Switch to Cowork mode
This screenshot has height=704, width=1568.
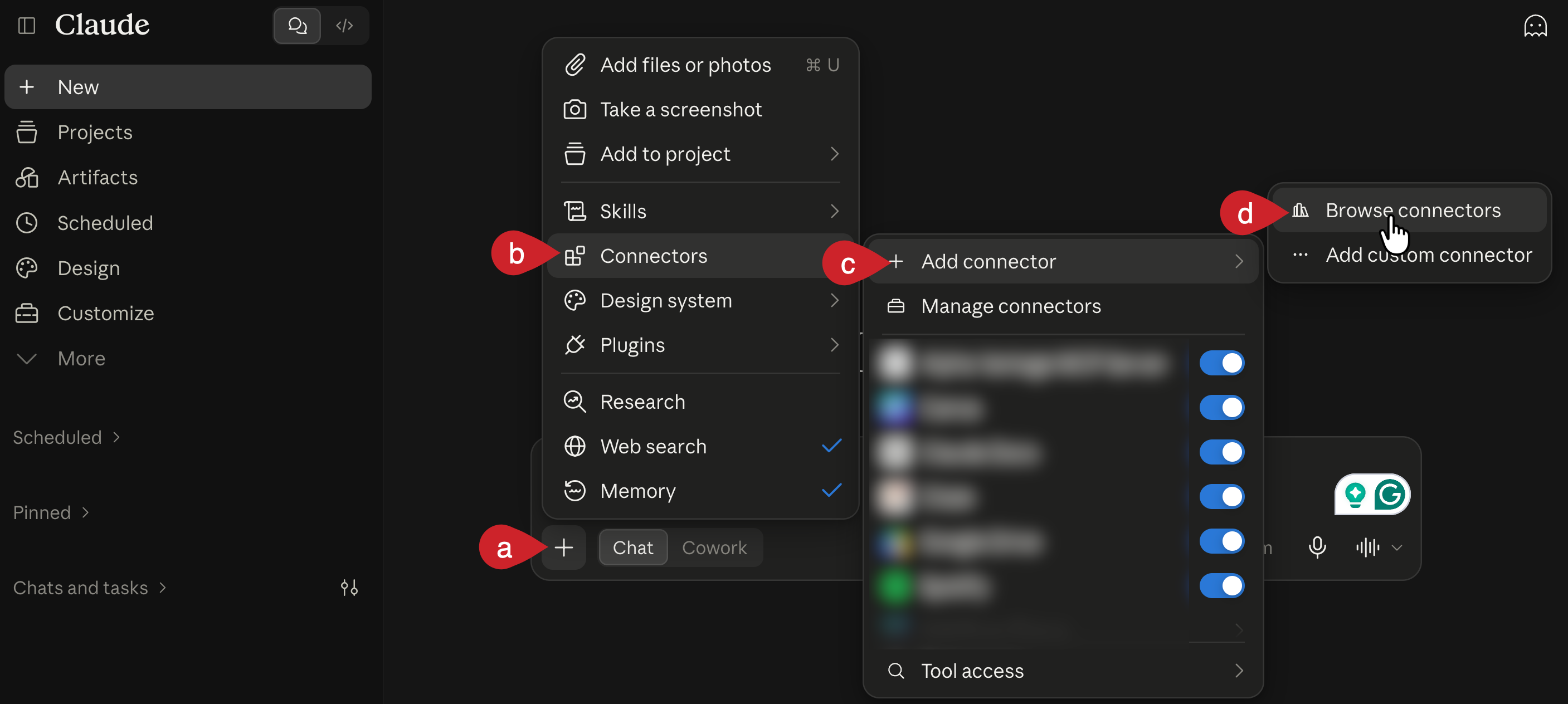(714, 547)
